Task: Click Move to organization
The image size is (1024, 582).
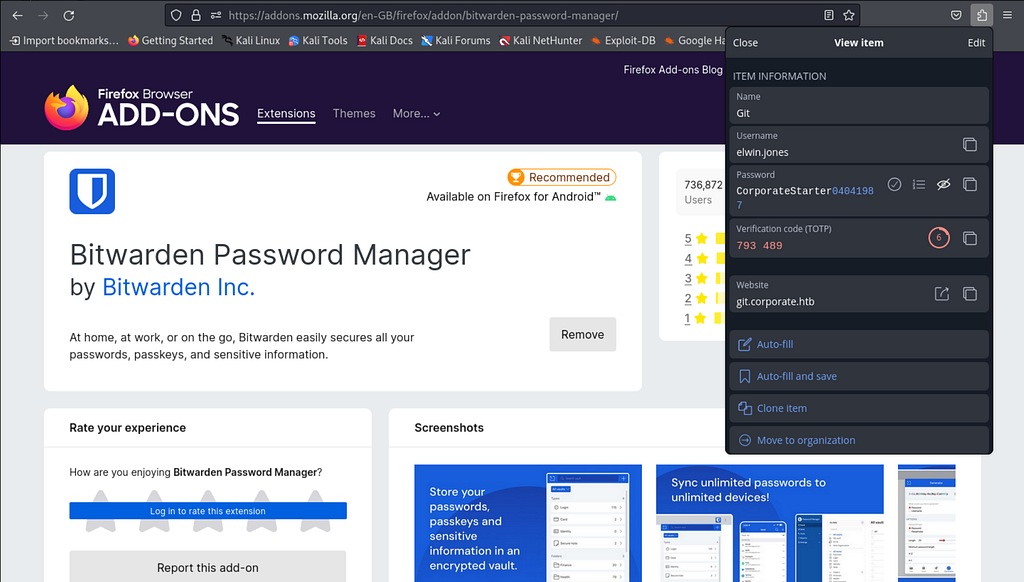Action: [x=859, y=440]
